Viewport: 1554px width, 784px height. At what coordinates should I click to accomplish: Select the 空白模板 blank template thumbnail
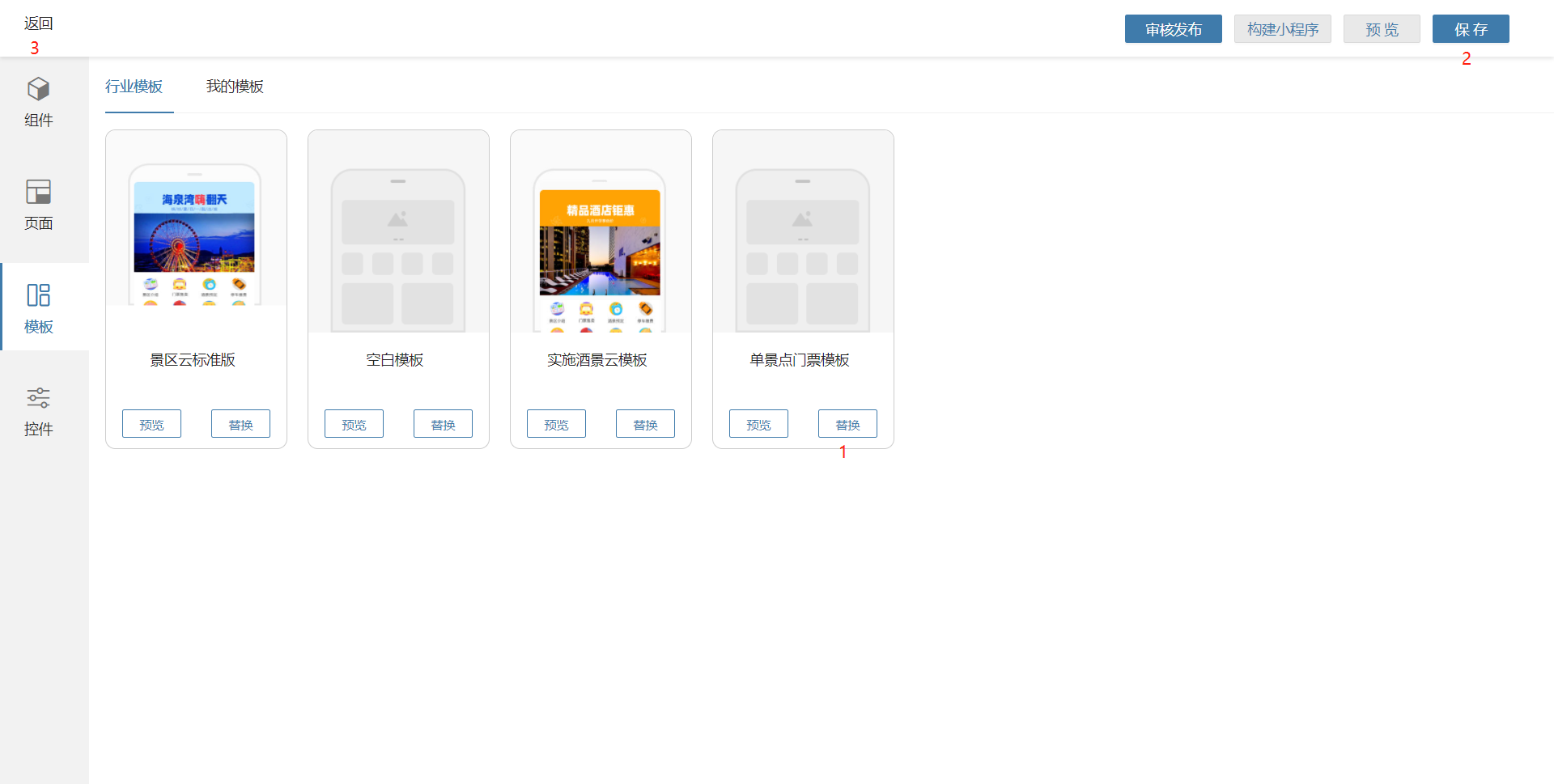coord(397,249)
